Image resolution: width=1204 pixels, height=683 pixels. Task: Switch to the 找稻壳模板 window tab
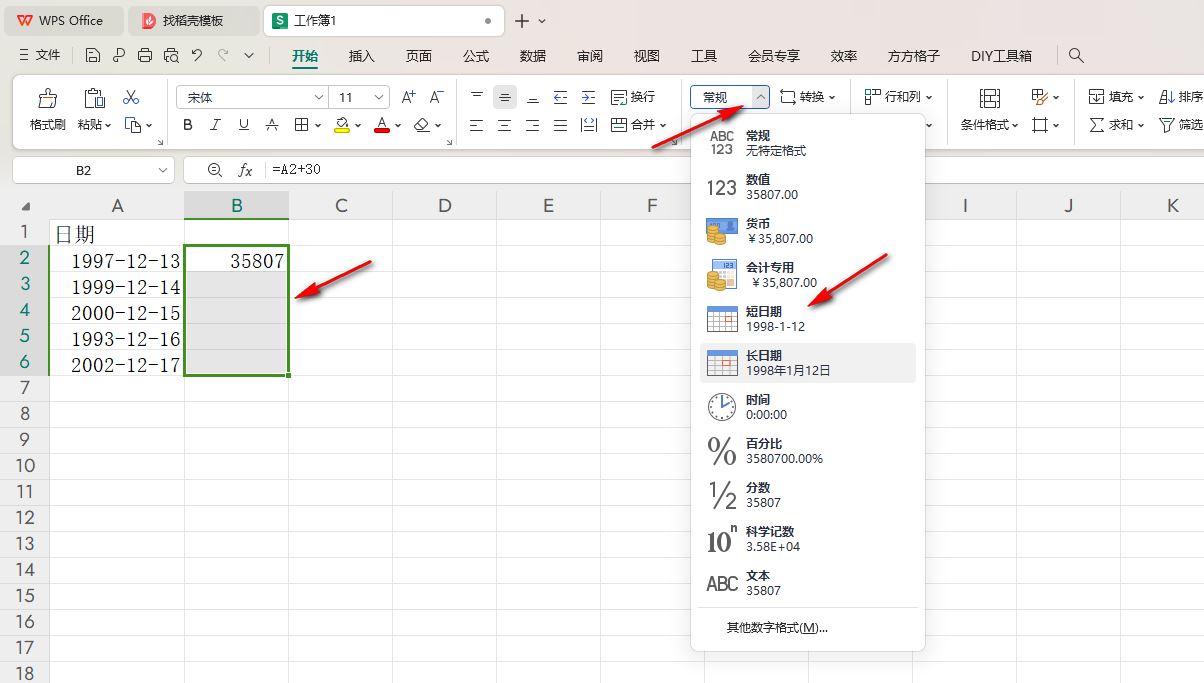[x=194, y=20]
